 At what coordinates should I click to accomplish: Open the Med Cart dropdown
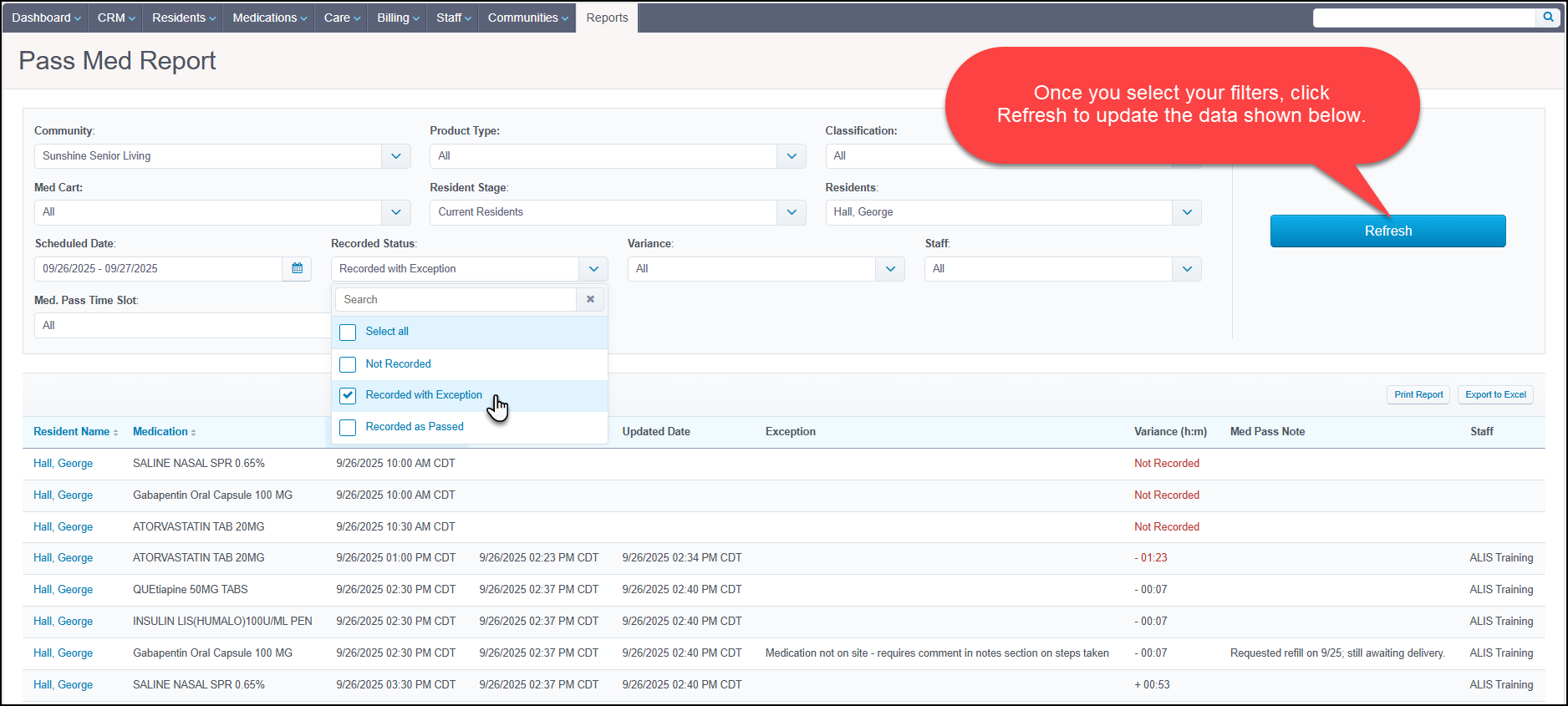(222, 212)
